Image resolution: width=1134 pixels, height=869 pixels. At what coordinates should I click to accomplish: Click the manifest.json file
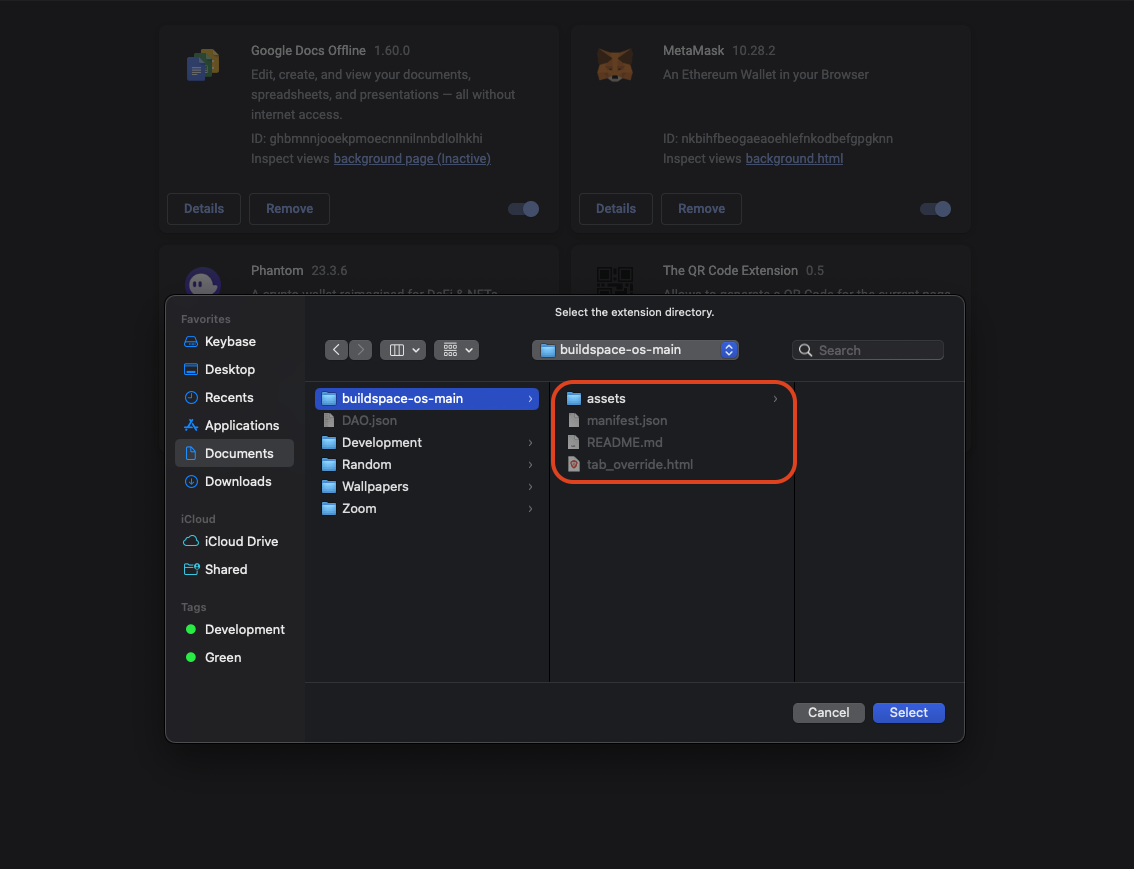pos(672,421)
